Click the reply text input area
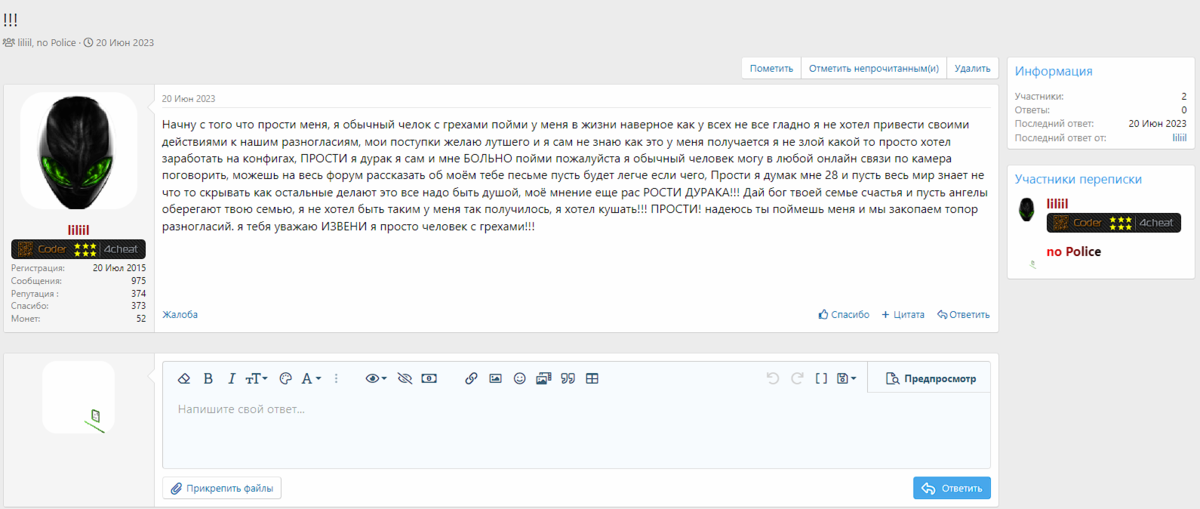The width and height of the screenshot is (1200, 509). point(575,430)
